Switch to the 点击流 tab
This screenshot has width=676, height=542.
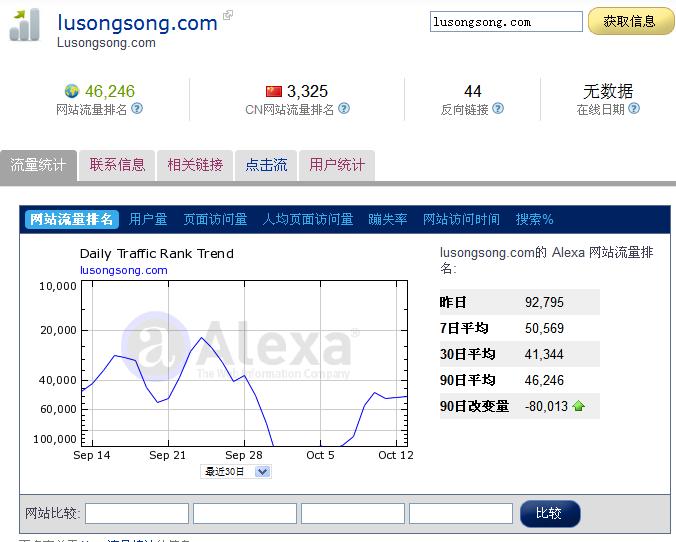(266, 165)
